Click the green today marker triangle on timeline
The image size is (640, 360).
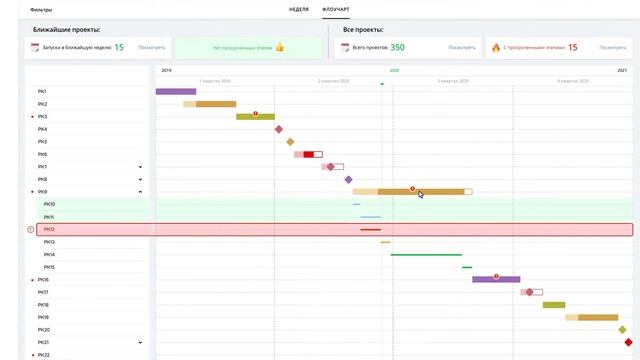click(x=382, y=84)
